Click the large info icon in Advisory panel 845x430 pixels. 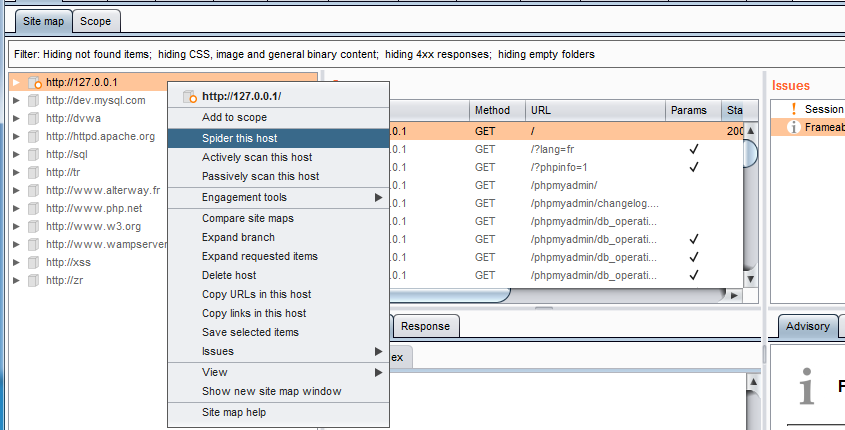coord(806,386)
